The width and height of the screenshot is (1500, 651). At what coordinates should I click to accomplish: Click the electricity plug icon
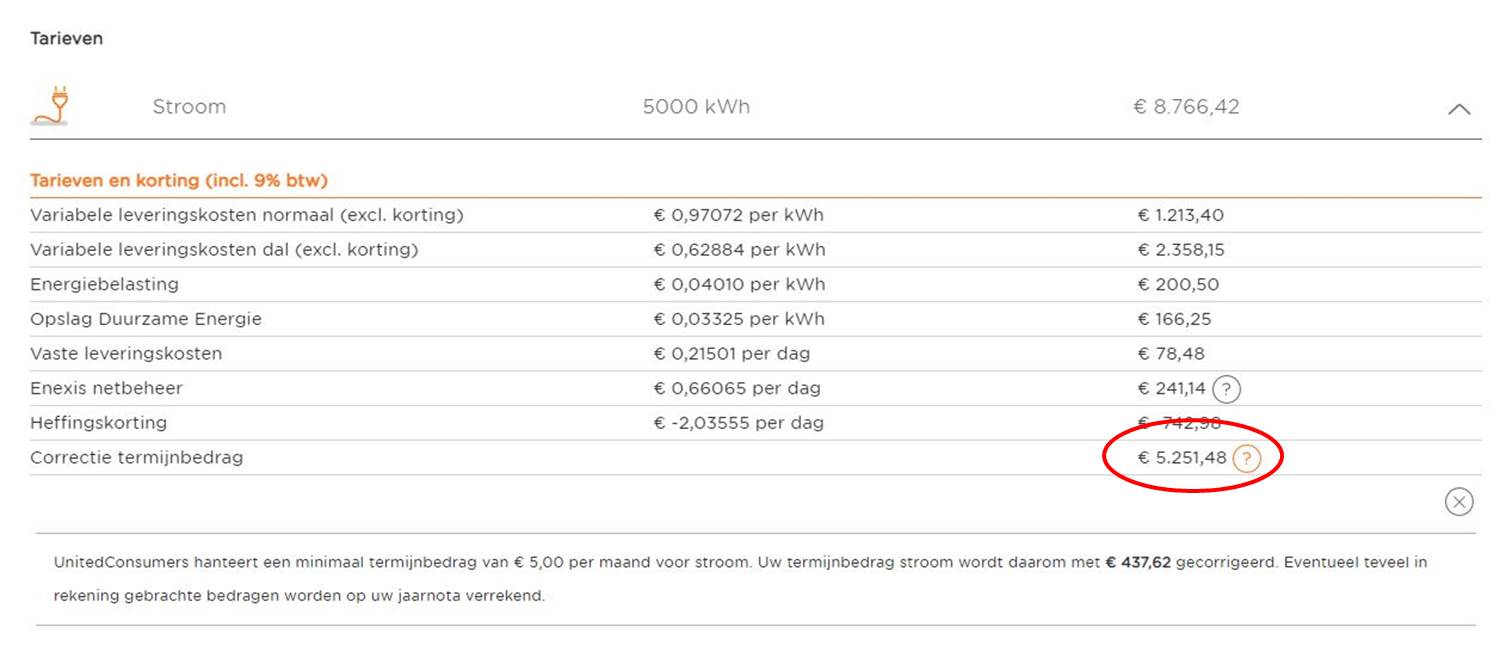coord(51,105)
